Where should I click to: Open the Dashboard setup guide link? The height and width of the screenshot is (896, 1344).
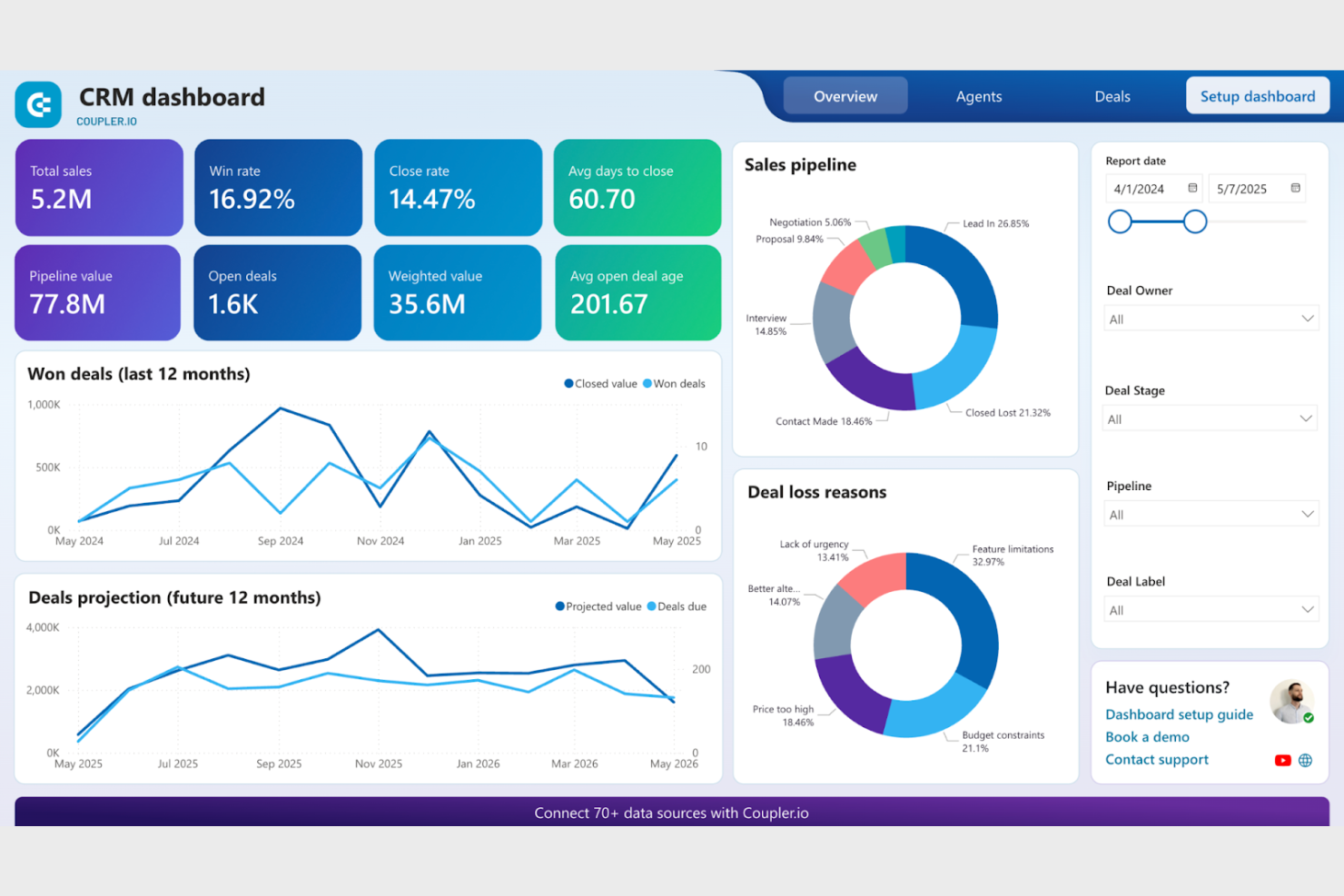click(1179, 714)
